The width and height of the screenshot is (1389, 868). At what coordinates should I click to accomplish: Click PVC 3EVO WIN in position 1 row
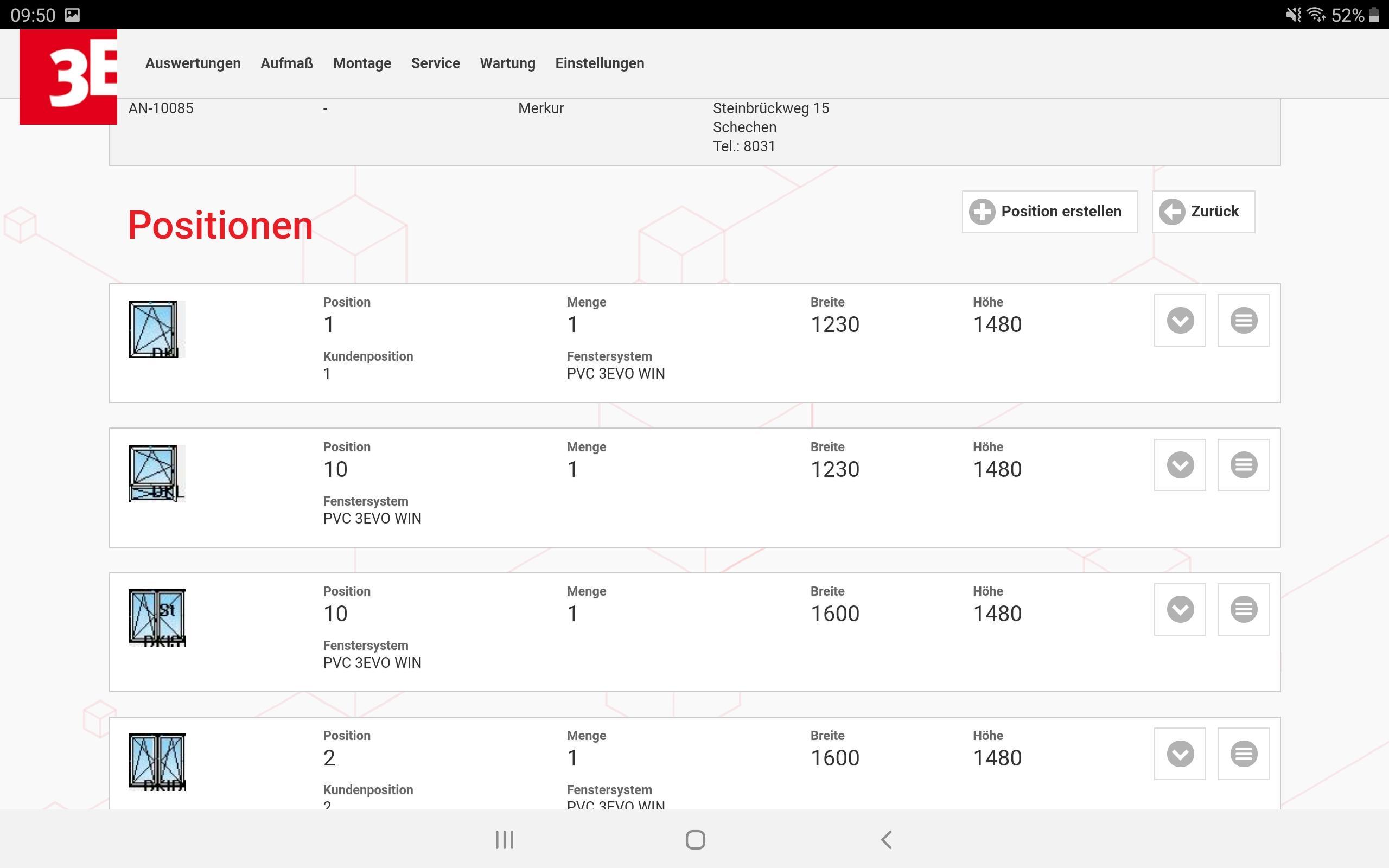pos(616,374)
